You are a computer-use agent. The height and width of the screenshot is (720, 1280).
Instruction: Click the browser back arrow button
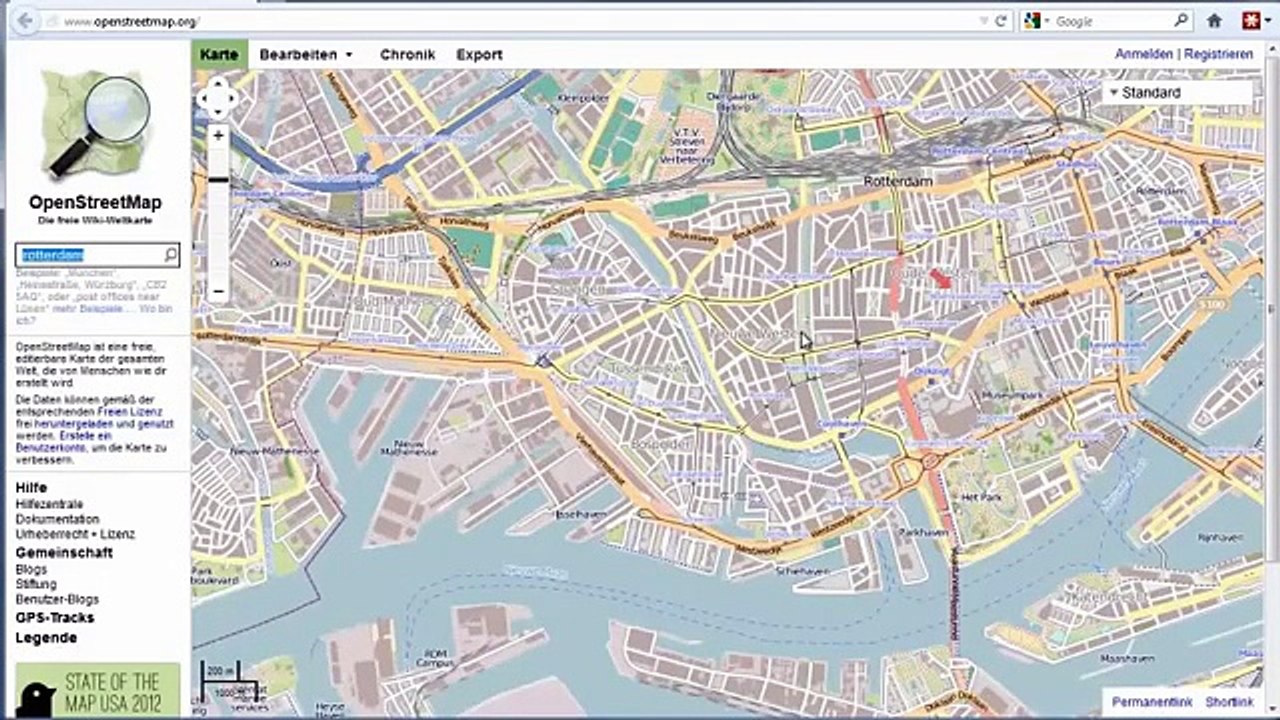coord(25,20)
